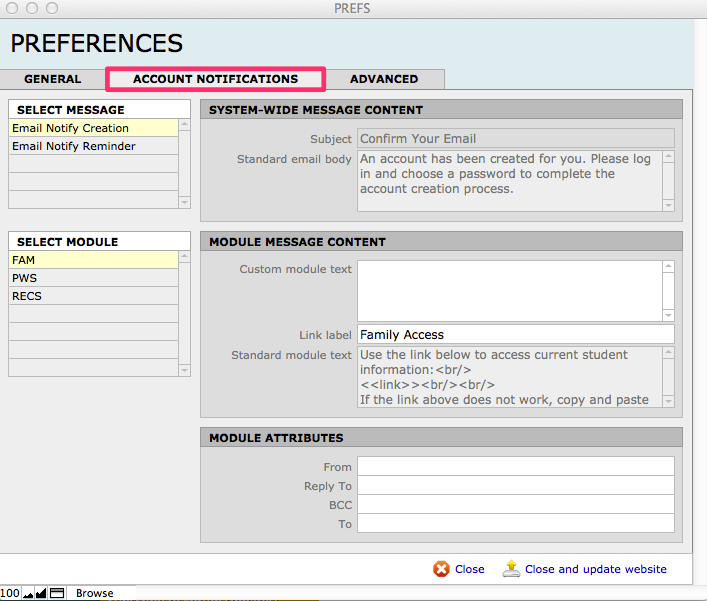The image size is (707, 601).
Task: Click the Link label field
Action: pos(515,335)
